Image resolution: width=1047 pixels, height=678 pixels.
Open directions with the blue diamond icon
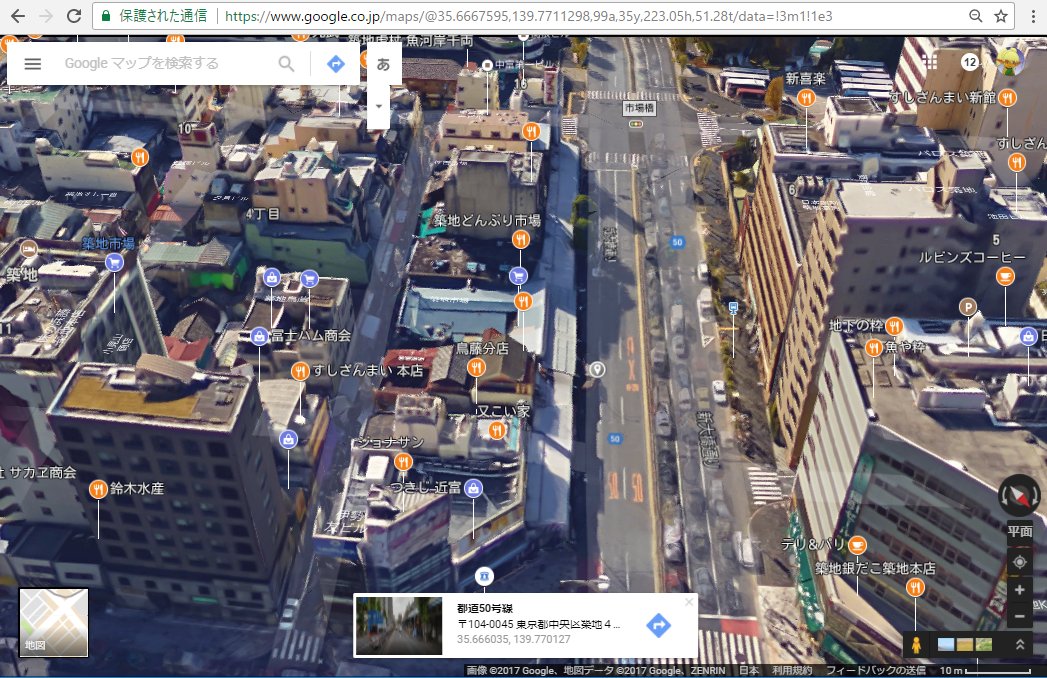336,63
